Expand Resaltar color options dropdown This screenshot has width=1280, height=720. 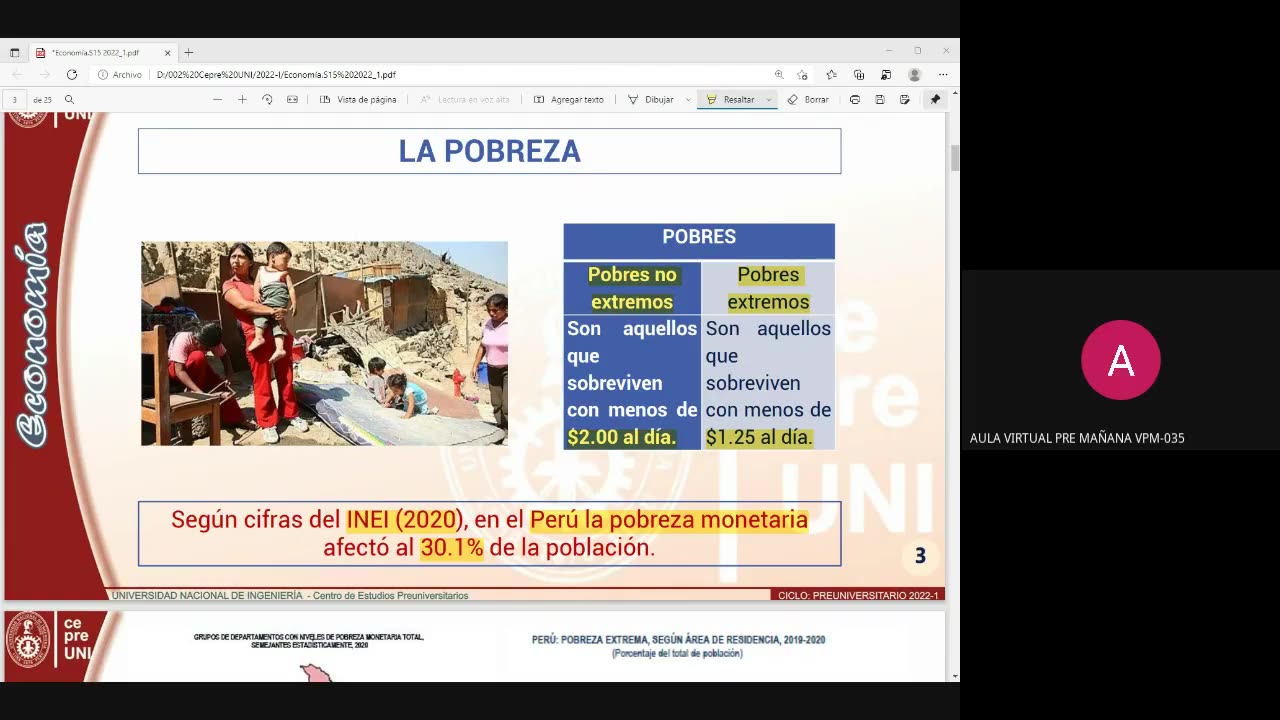pyautogui.click(x=769, y=100)
